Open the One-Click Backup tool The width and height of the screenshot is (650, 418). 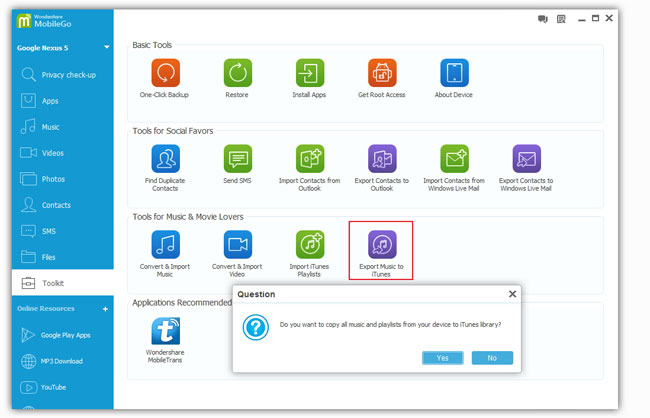click(x=165, y=73)
